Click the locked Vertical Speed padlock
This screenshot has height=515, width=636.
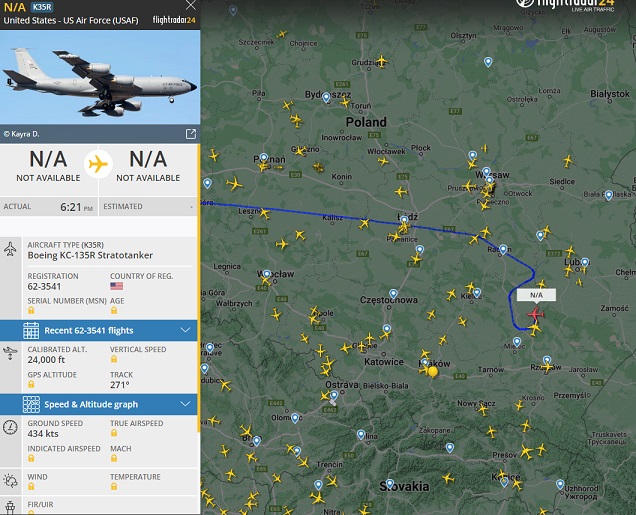pos(114,359)
